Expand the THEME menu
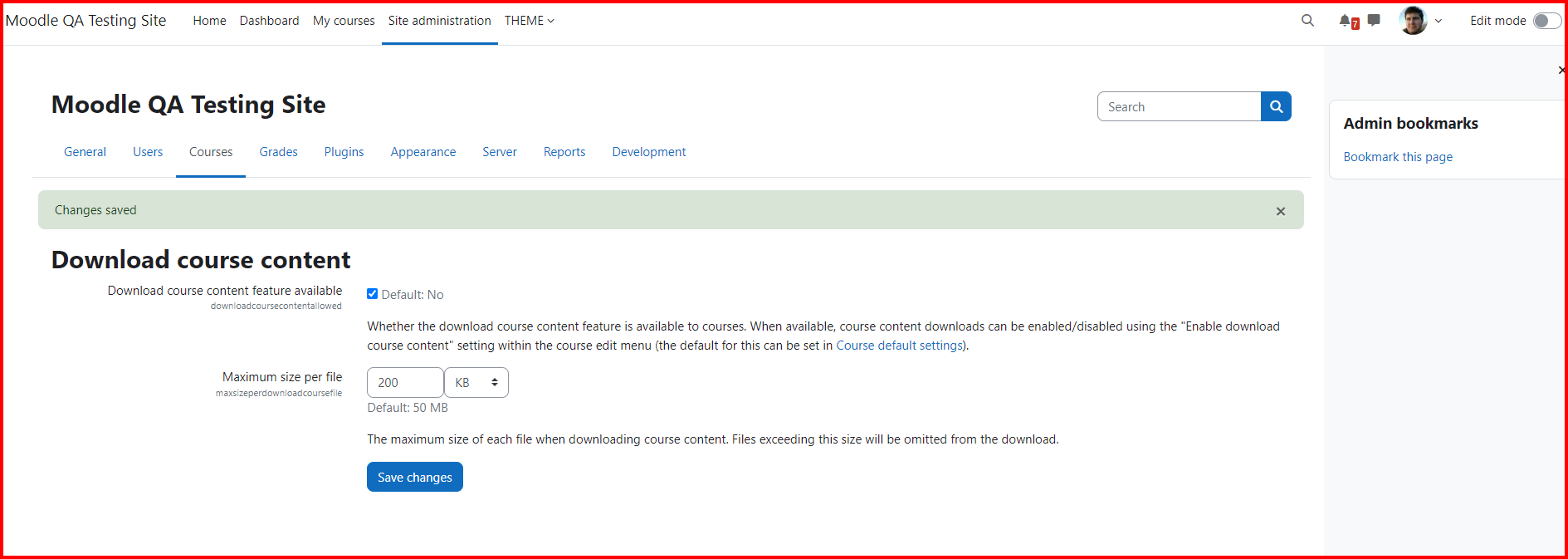 click(530, 21)
